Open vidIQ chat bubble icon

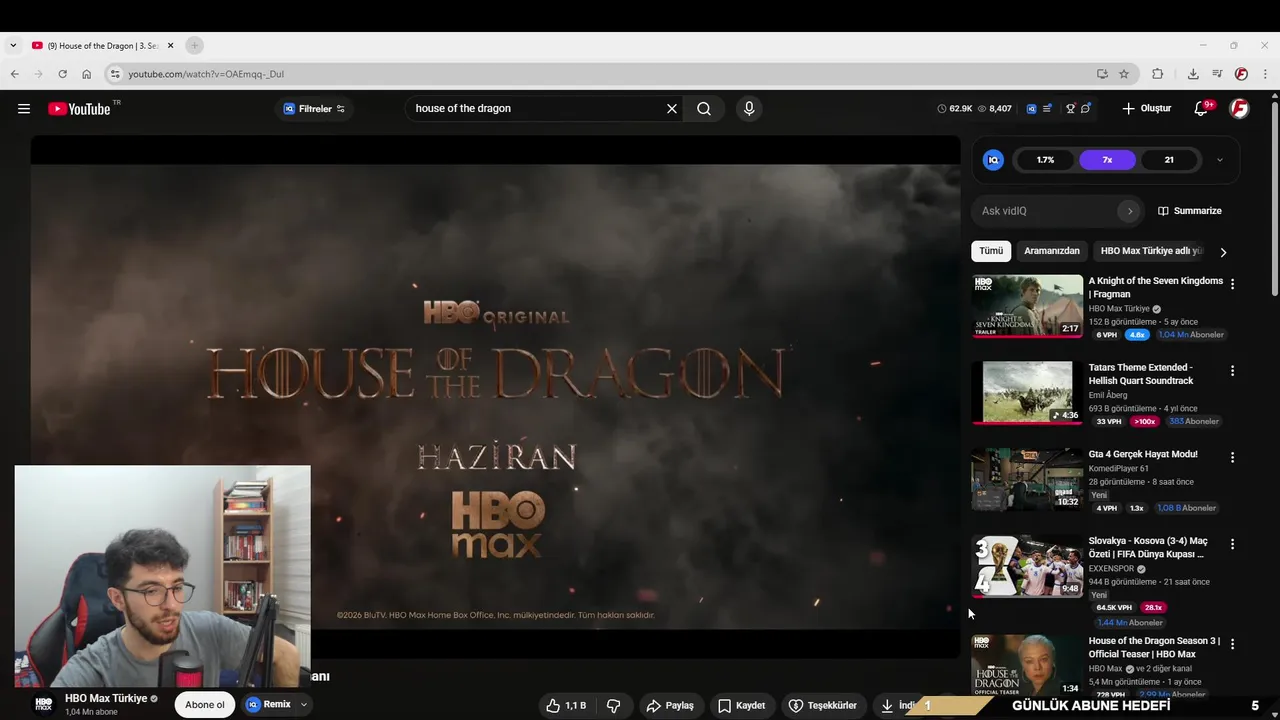[x=1085, y=108]
